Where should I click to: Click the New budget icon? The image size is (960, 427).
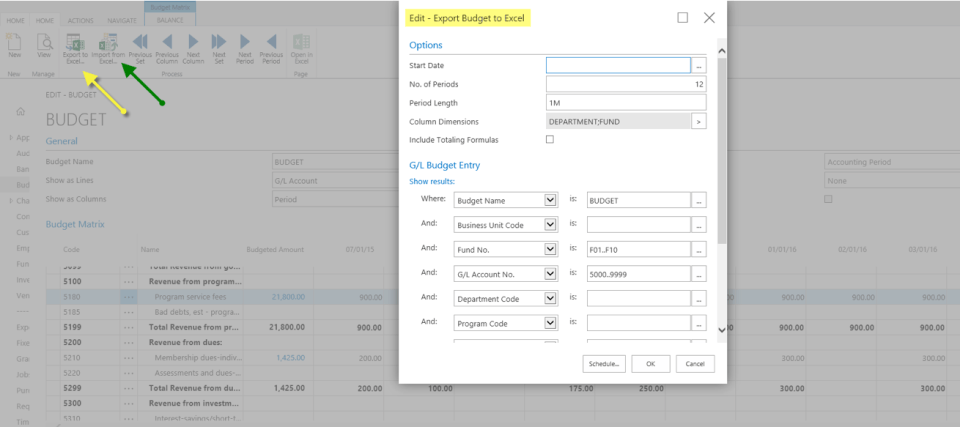pyautogui.click(x=14, y=44)
